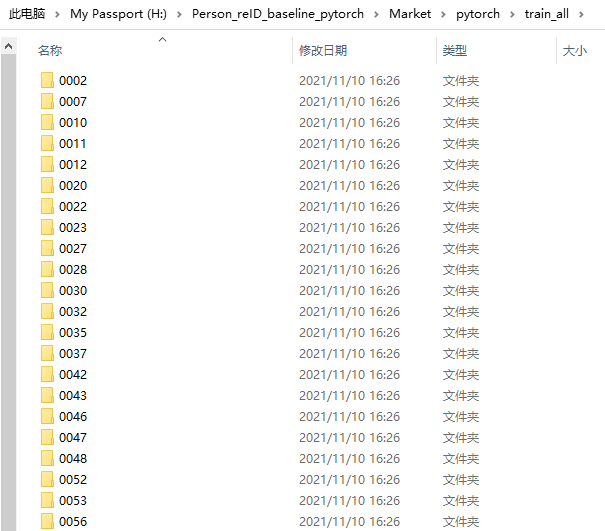Click the folder icon for 0056

click(47, 521)
